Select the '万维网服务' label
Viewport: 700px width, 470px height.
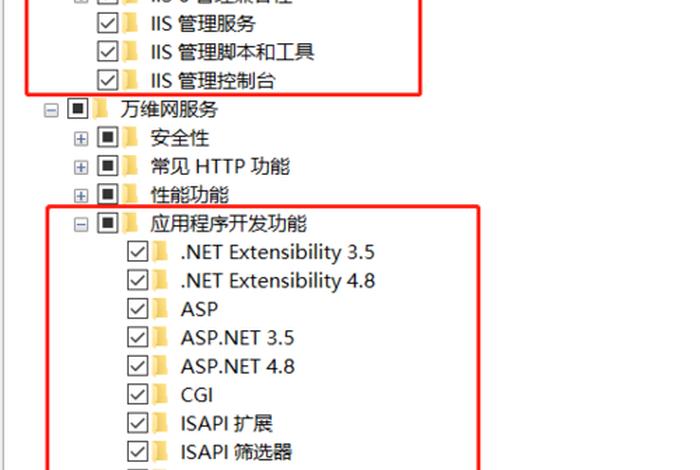(169, 109)
